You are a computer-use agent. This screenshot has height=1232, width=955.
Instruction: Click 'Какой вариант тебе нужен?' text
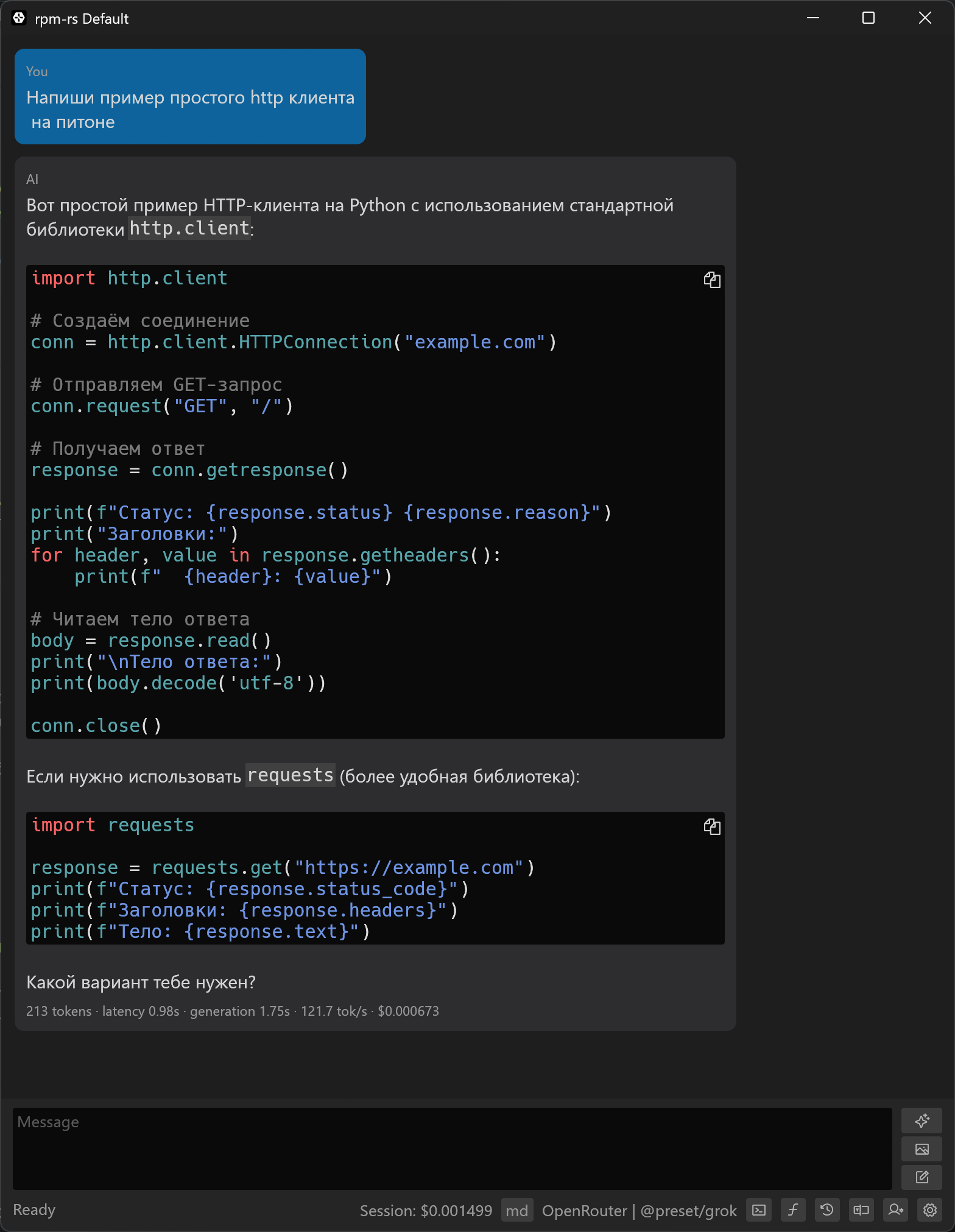pyautogui.click(x=141, y=982)
